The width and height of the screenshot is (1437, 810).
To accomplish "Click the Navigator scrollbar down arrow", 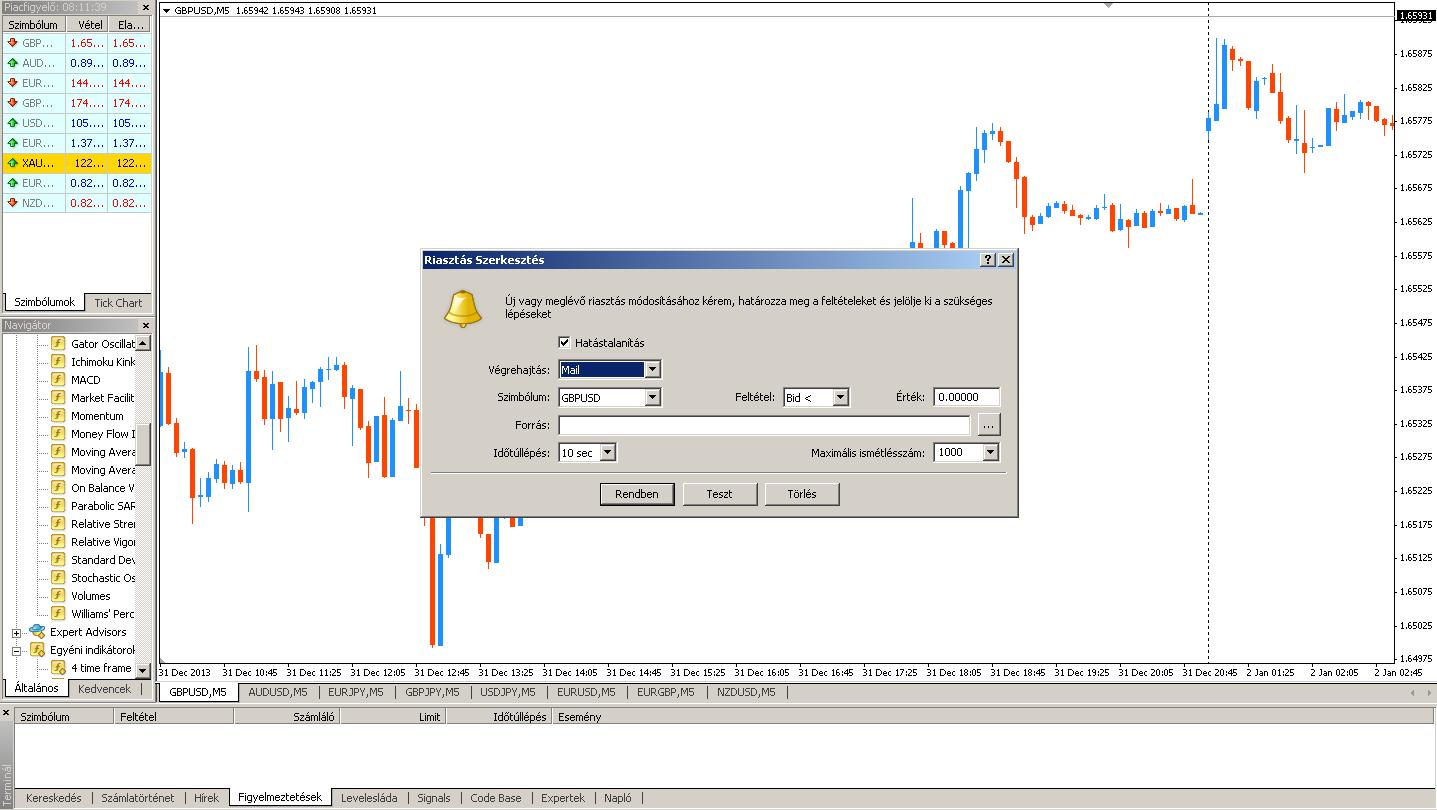I will pyautogui.click(x=143, y=671).
